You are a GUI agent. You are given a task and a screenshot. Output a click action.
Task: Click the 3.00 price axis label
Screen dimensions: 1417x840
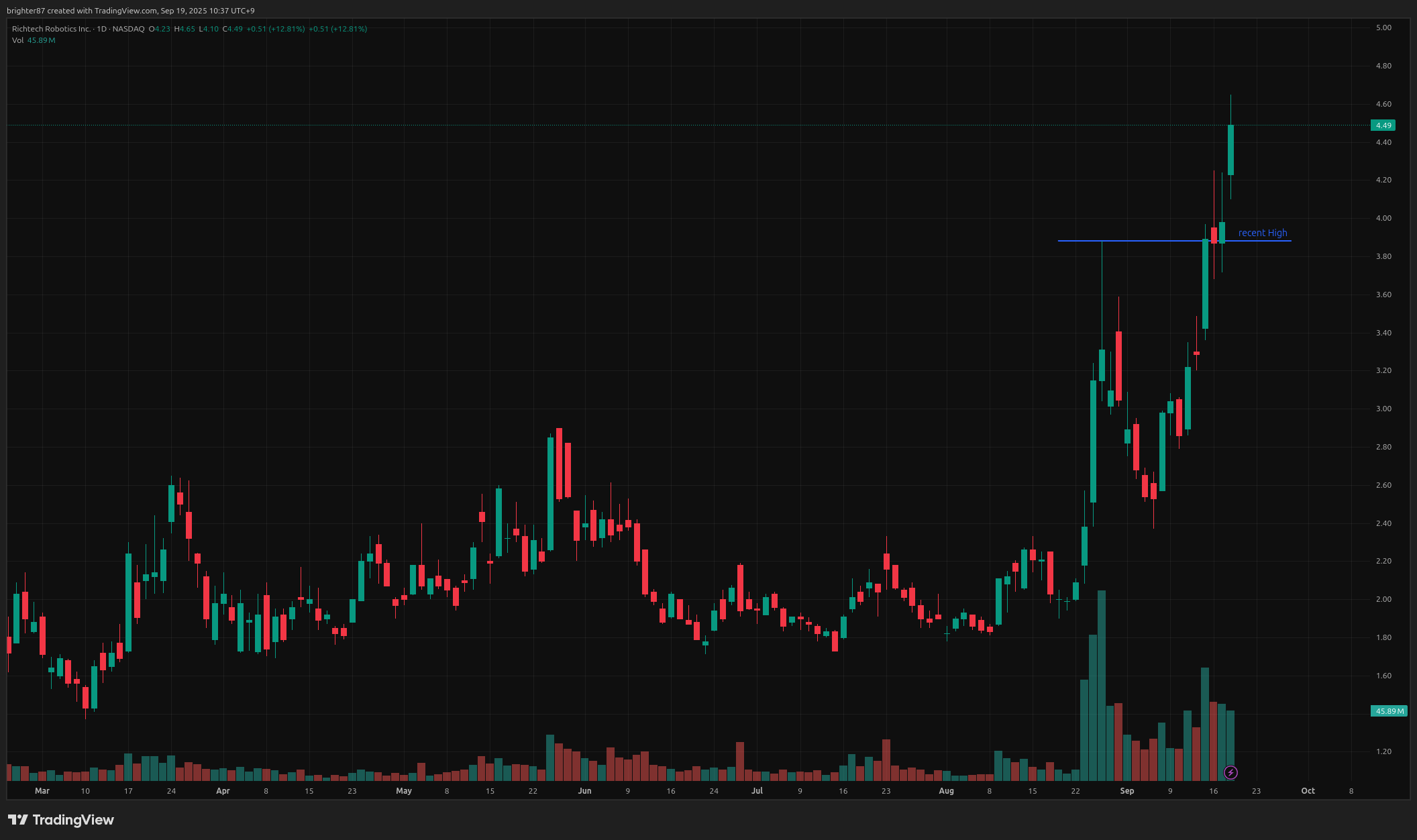[x=1383, y=409]
